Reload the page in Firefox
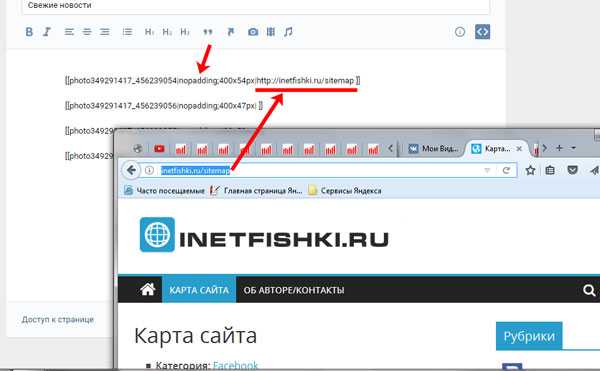This screenshot has height=371, width=600. point(506,170)
